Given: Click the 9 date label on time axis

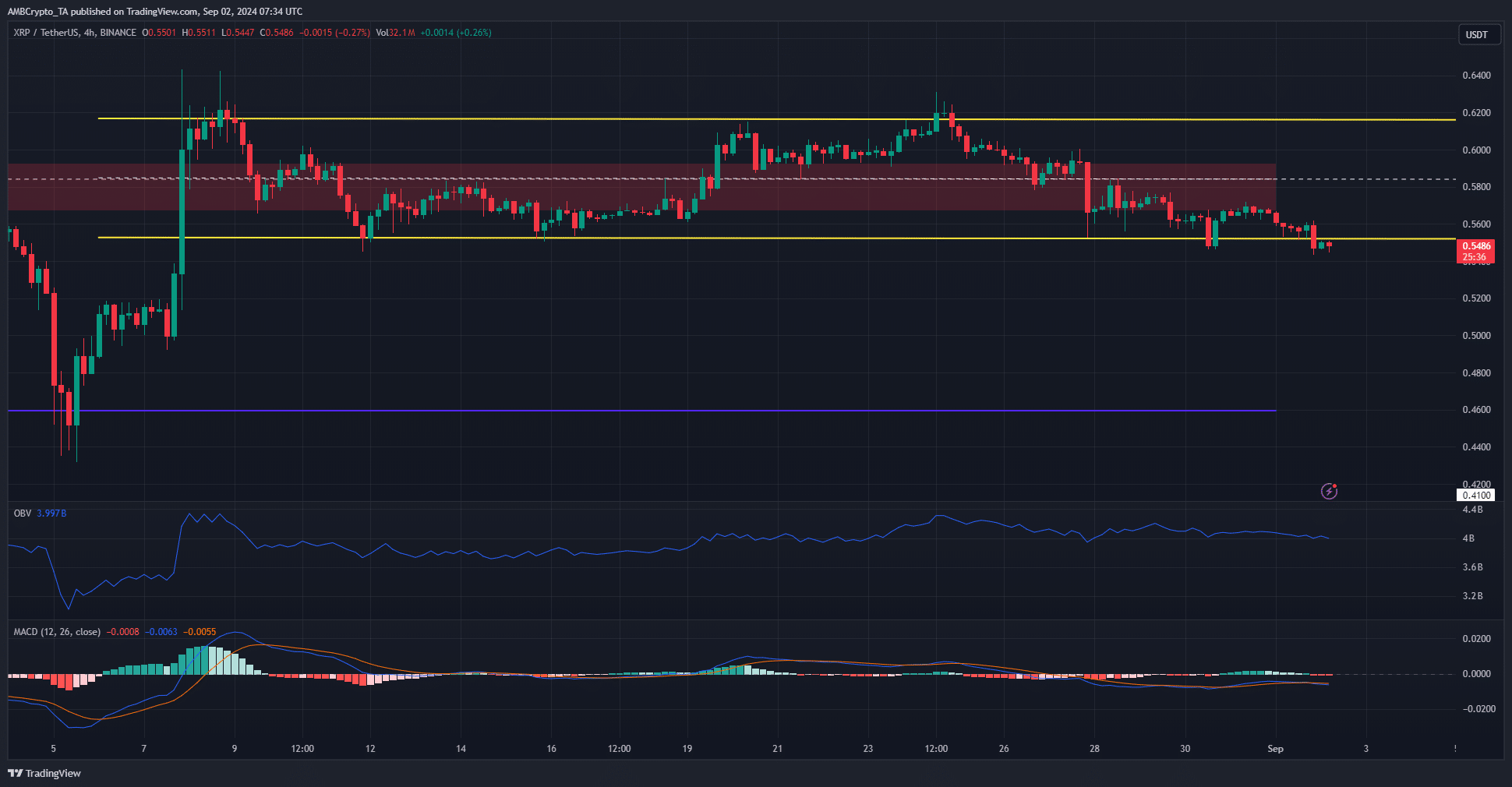Looking at the screenshot, I should (234, 749).
